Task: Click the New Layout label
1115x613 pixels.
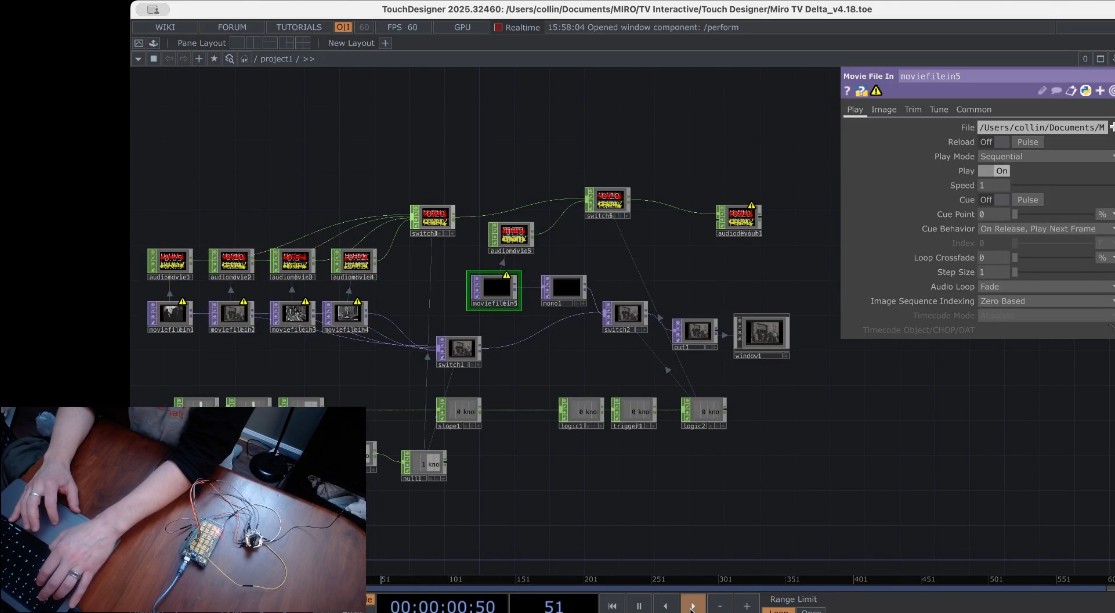Action: (x=351, y=43)
